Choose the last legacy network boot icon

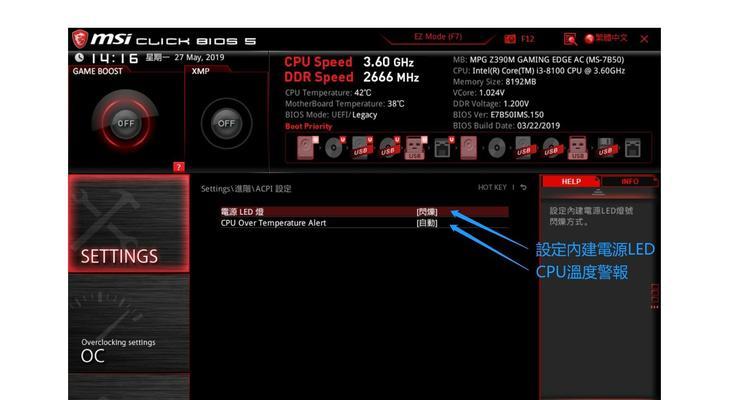pyautogui.click(x=633, y=148)
